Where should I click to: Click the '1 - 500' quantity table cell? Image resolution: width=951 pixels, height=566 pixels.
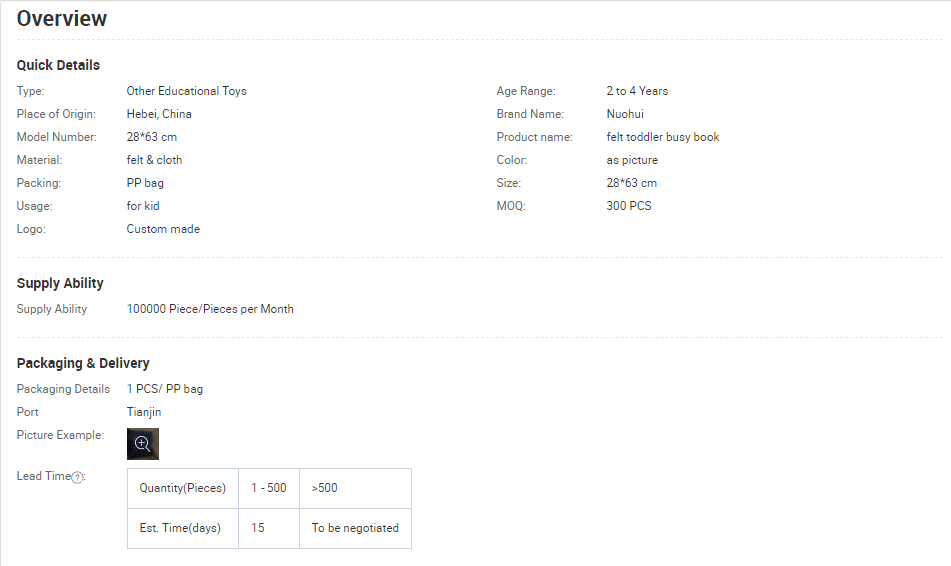269,488
